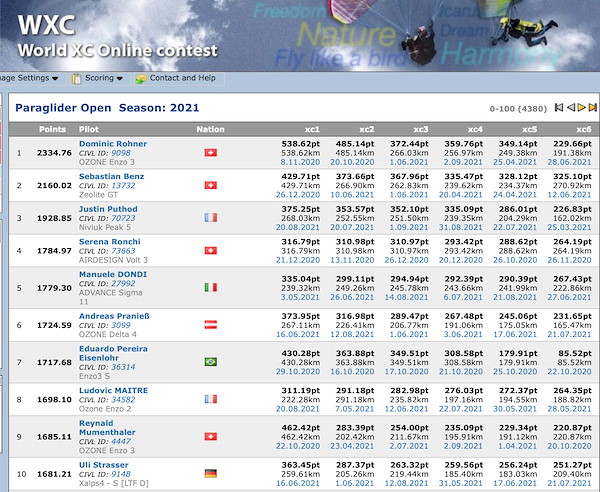Viewport: 600px width, 492px height.
Task: Open pilot Dominic Rohner's profile
Action: pyautogui.click(x=113, y=144)
